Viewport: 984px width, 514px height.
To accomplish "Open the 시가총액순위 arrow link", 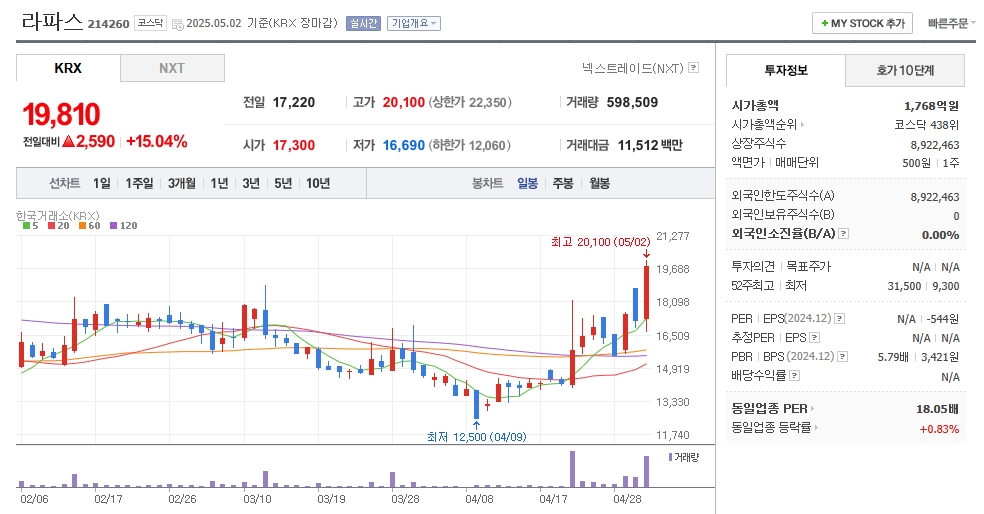I will click(802, 125).
